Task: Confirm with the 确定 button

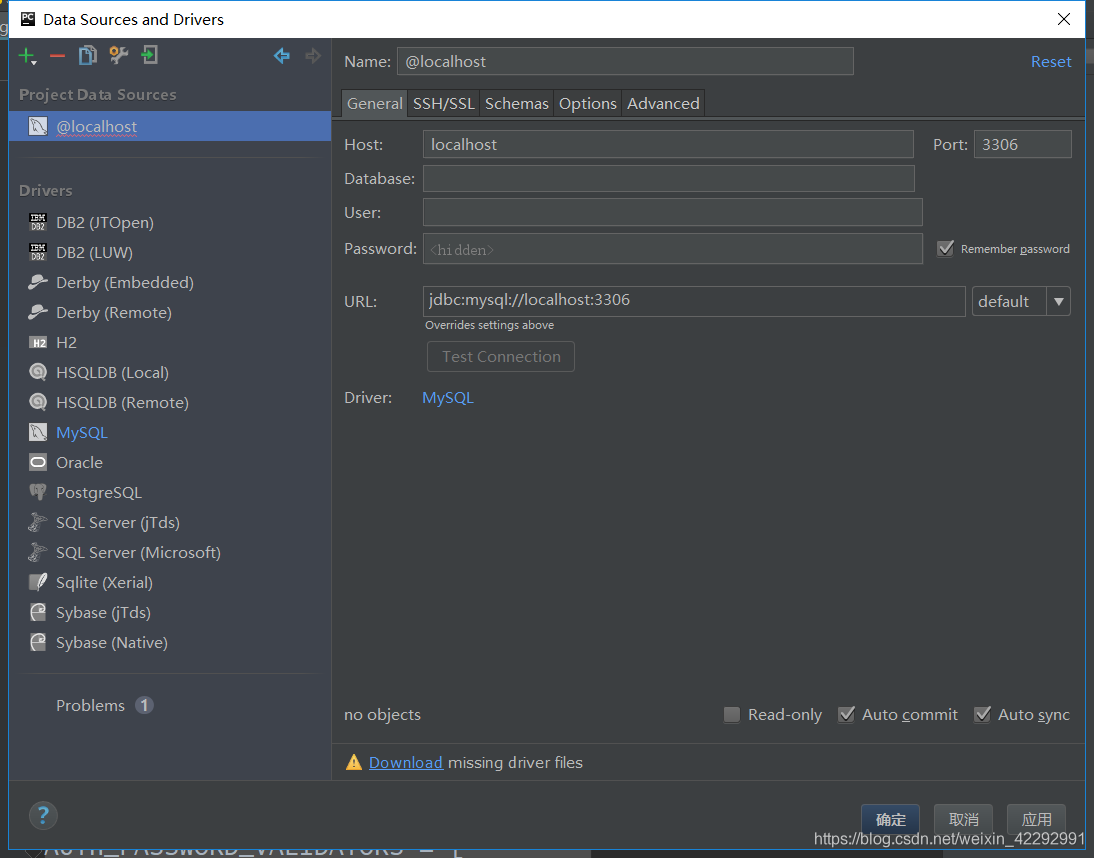Action: pos(890,820)
